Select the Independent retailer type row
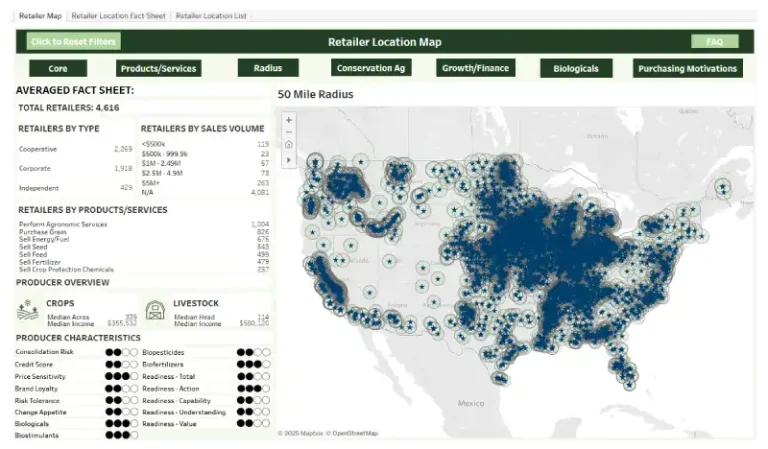 pos(75,188)
